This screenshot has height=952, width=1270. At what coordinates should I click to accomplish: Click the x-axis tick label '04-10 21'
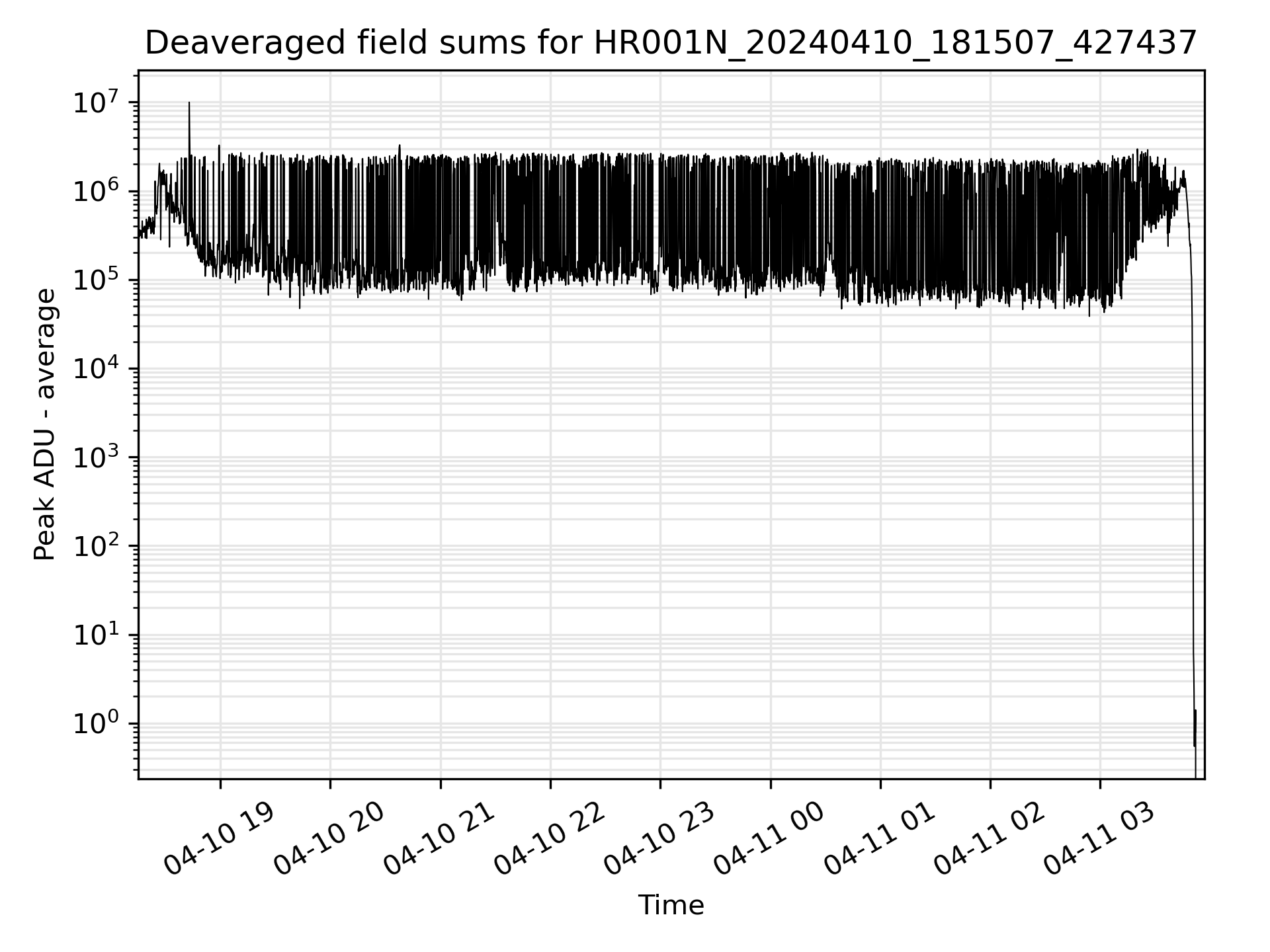click(x=440, y=838)
